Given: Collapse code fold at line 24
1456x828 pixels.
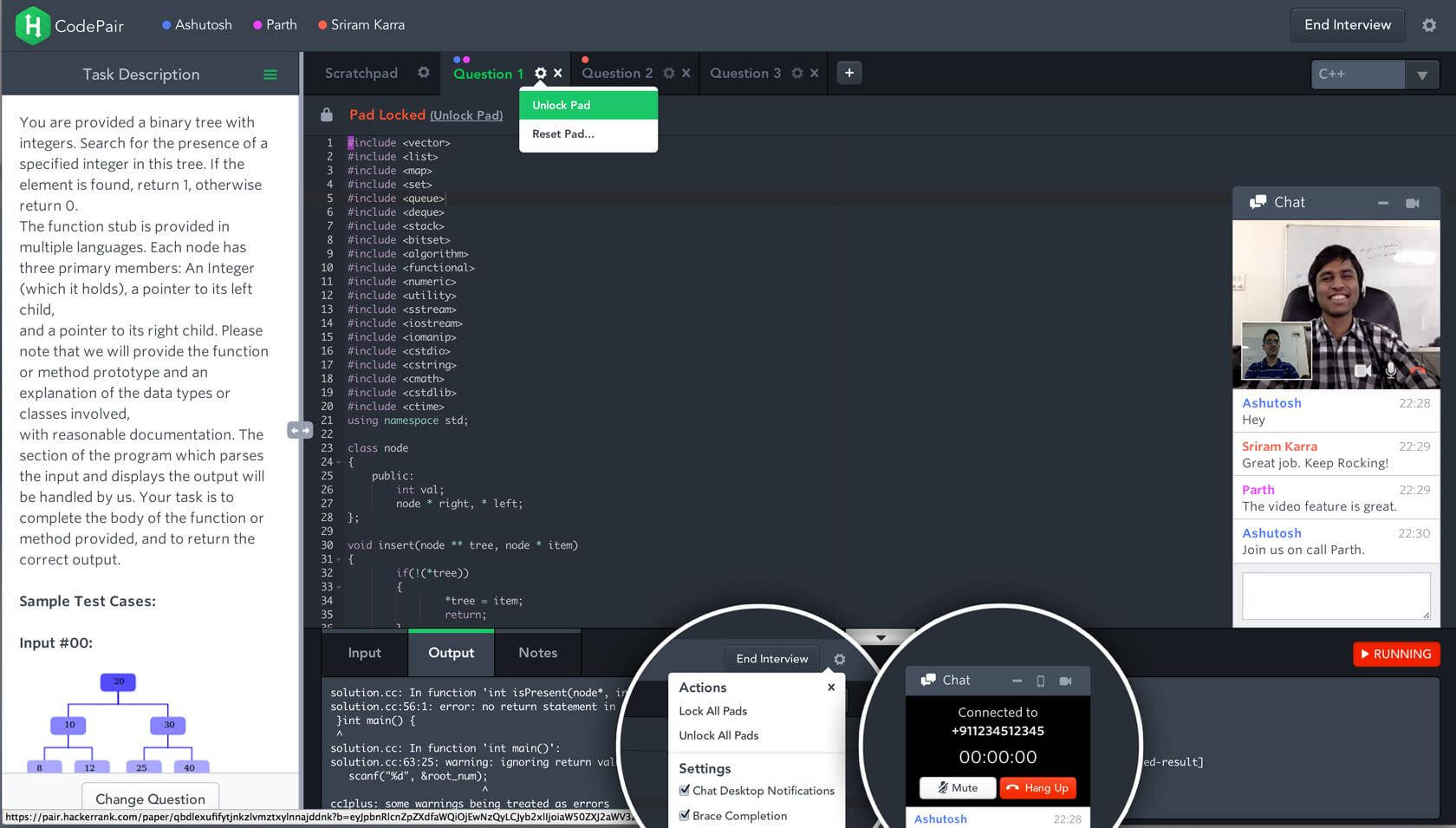Looking at the screenshot, I should click(339, 462).
